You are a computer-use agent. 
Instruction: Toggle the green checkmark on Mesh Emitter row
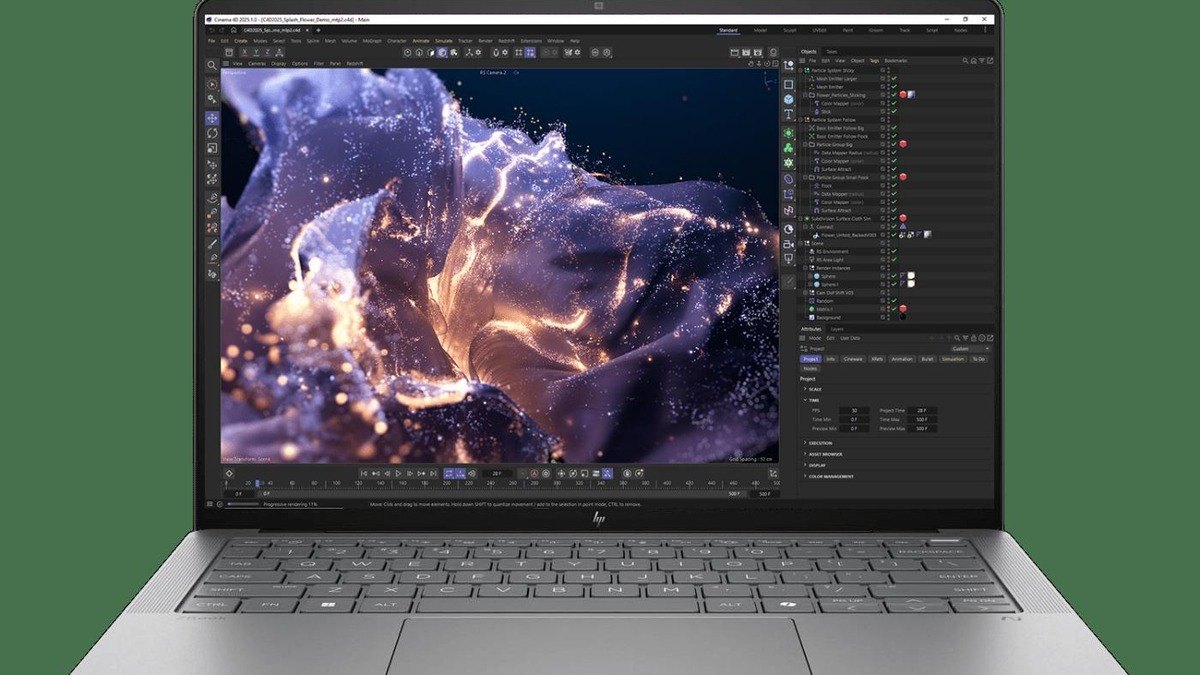pos(894,87)
